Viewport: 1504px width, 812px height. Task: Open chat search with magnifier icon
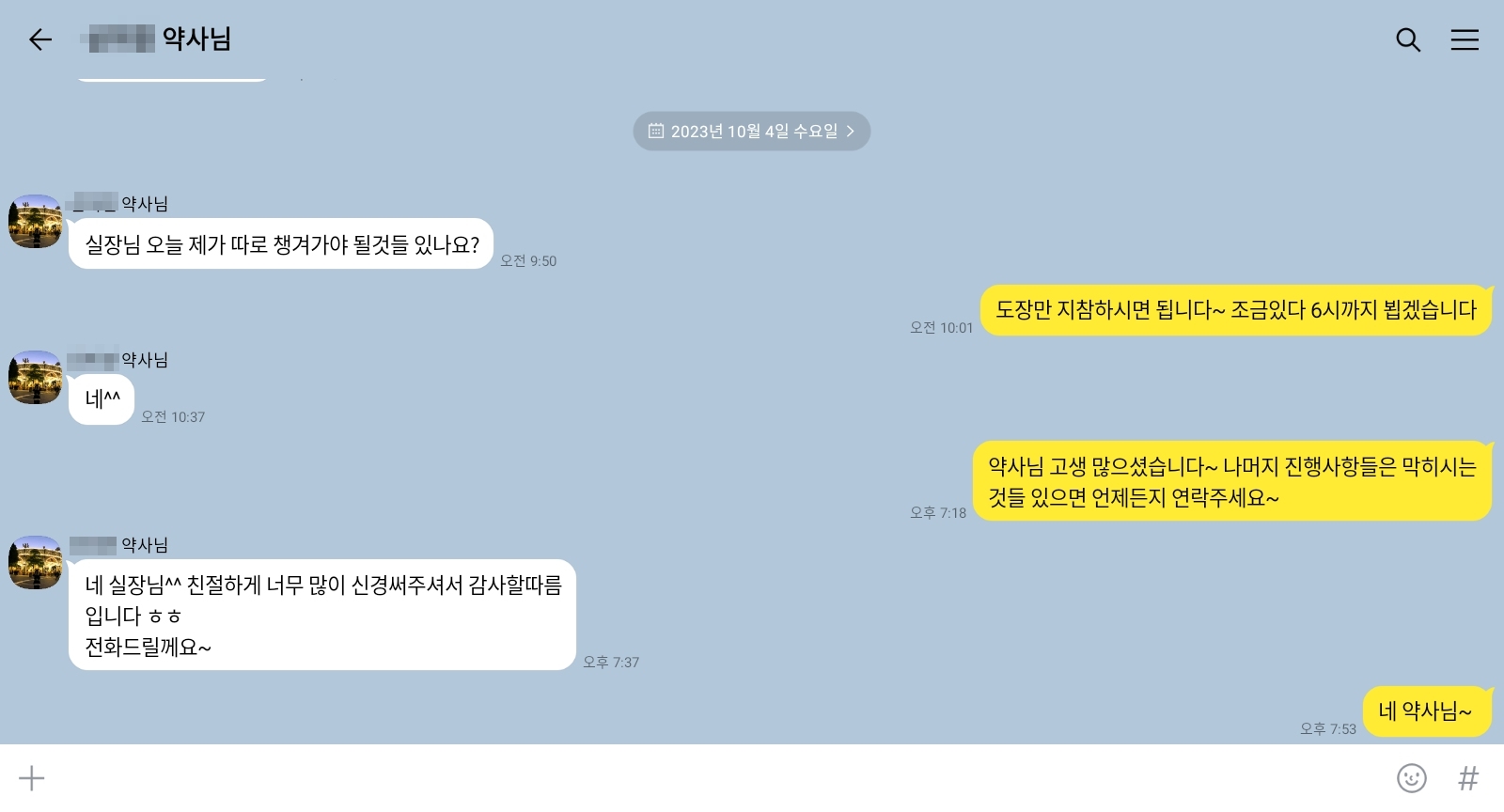(1407, 39)
